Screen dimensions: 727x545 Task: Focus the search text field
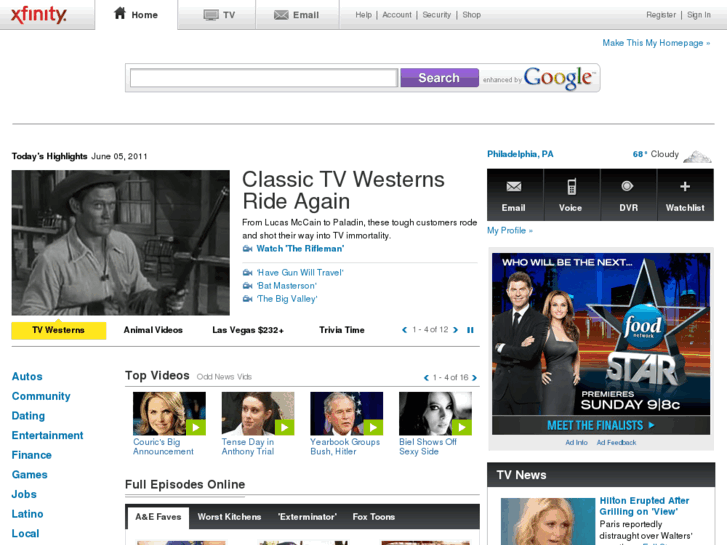pyautogui.click(x=264, y=78)
